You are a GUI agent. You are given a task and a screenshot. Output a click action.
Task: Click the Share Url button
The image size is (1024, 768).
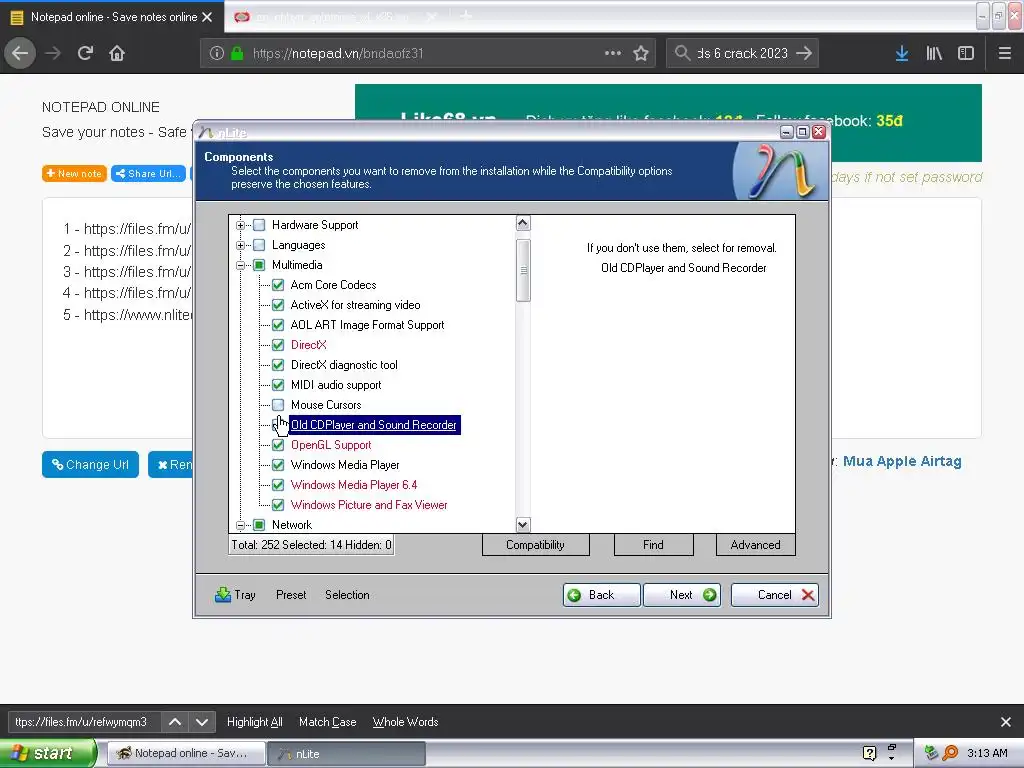click(x=148, y=174)
